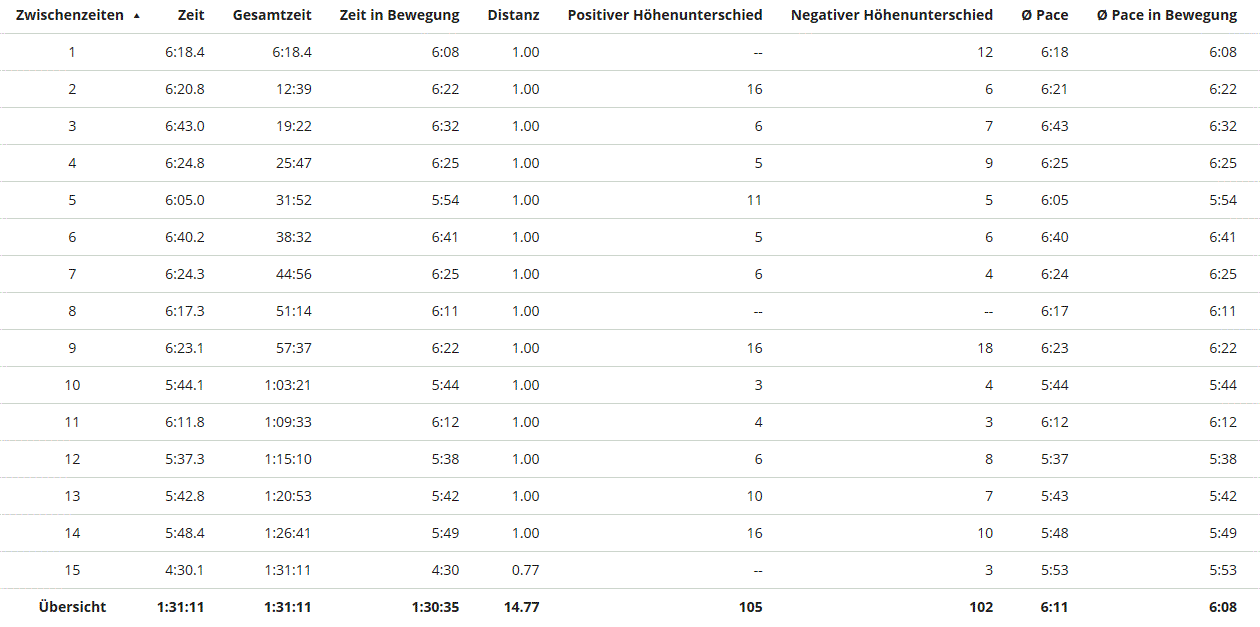1260x627 pixels.
Task: Sort by Zeit in Bewegung header
Action: (x=399, y=15)
